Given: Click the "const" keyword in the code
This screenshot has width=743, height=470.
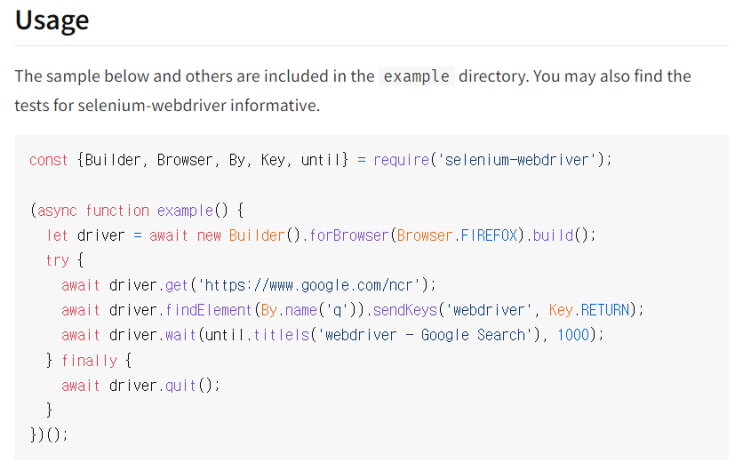Looking at the screenshot, I should pyautogui.click(x=48, y=160).
